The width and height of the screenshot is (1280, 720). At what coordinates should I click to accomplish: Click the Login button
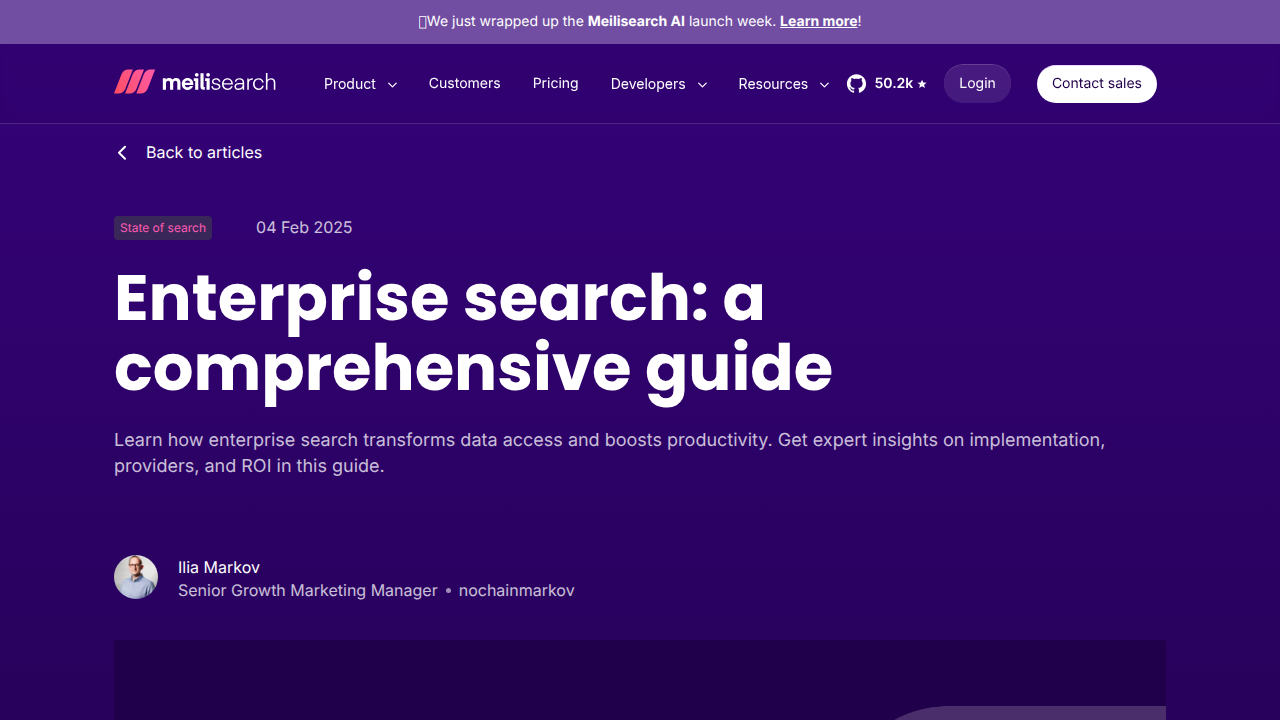tap(977, 84)
